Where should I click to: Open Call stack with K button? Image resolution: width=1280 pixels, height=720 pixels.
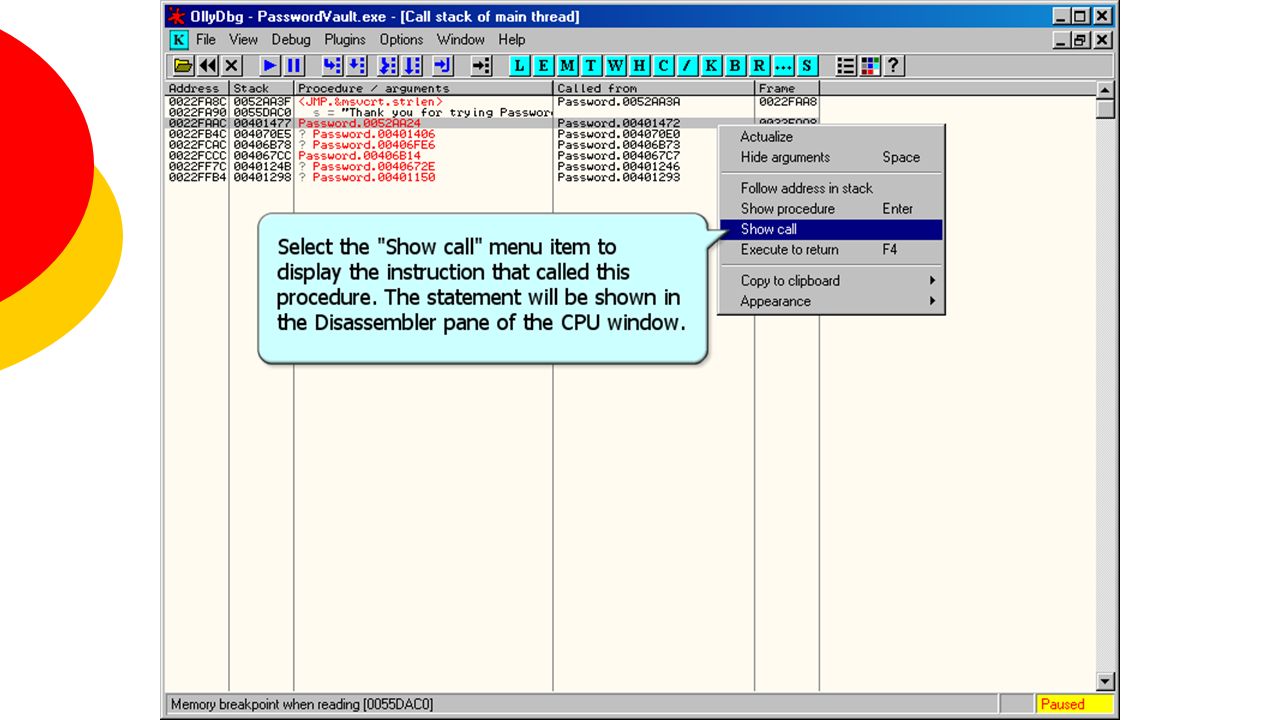pyautogui.click(x=712, y=66)
